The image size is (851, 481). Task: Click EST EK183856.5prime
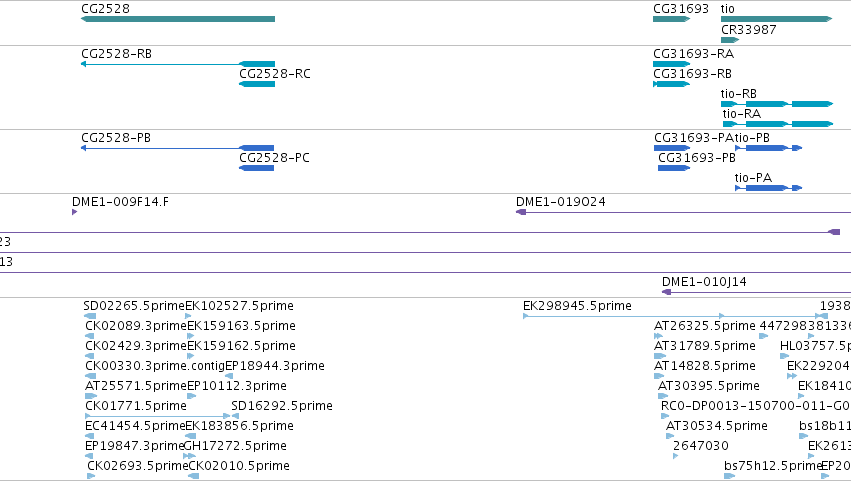[239, 426]
